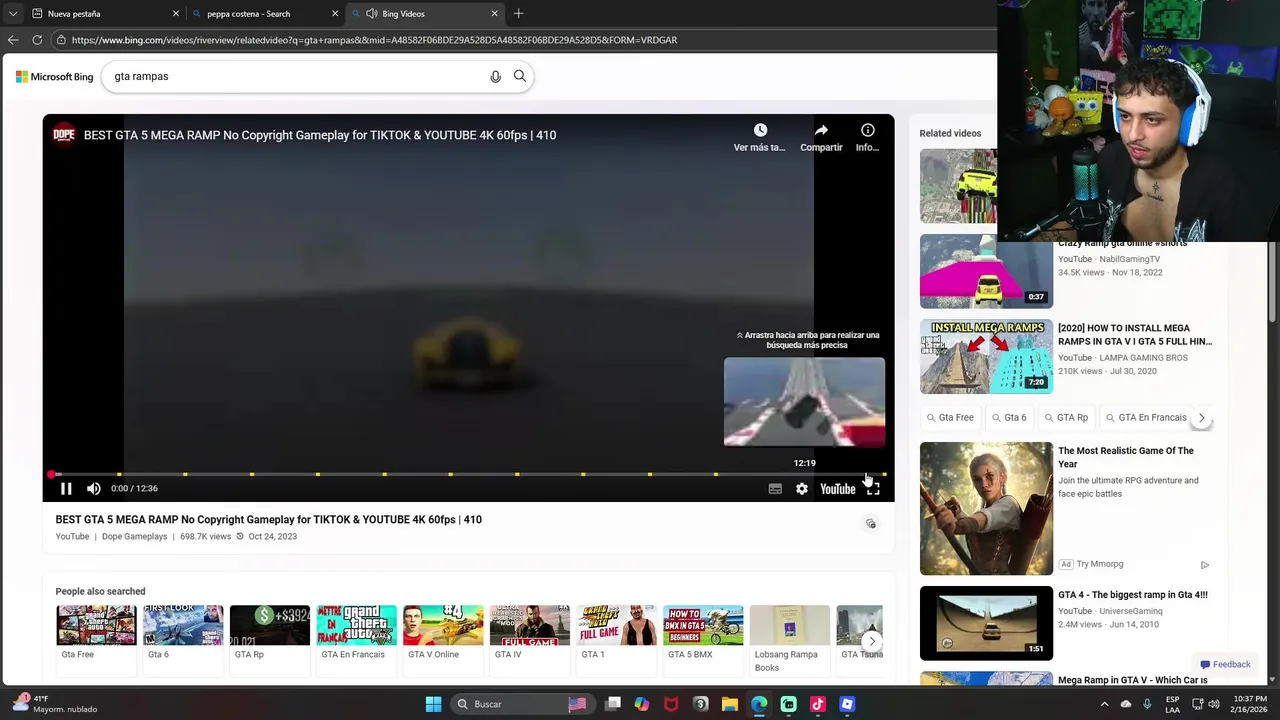Open a new browser tab
This screenshot has height=720, width=1280.
click(x=518, y=14)
